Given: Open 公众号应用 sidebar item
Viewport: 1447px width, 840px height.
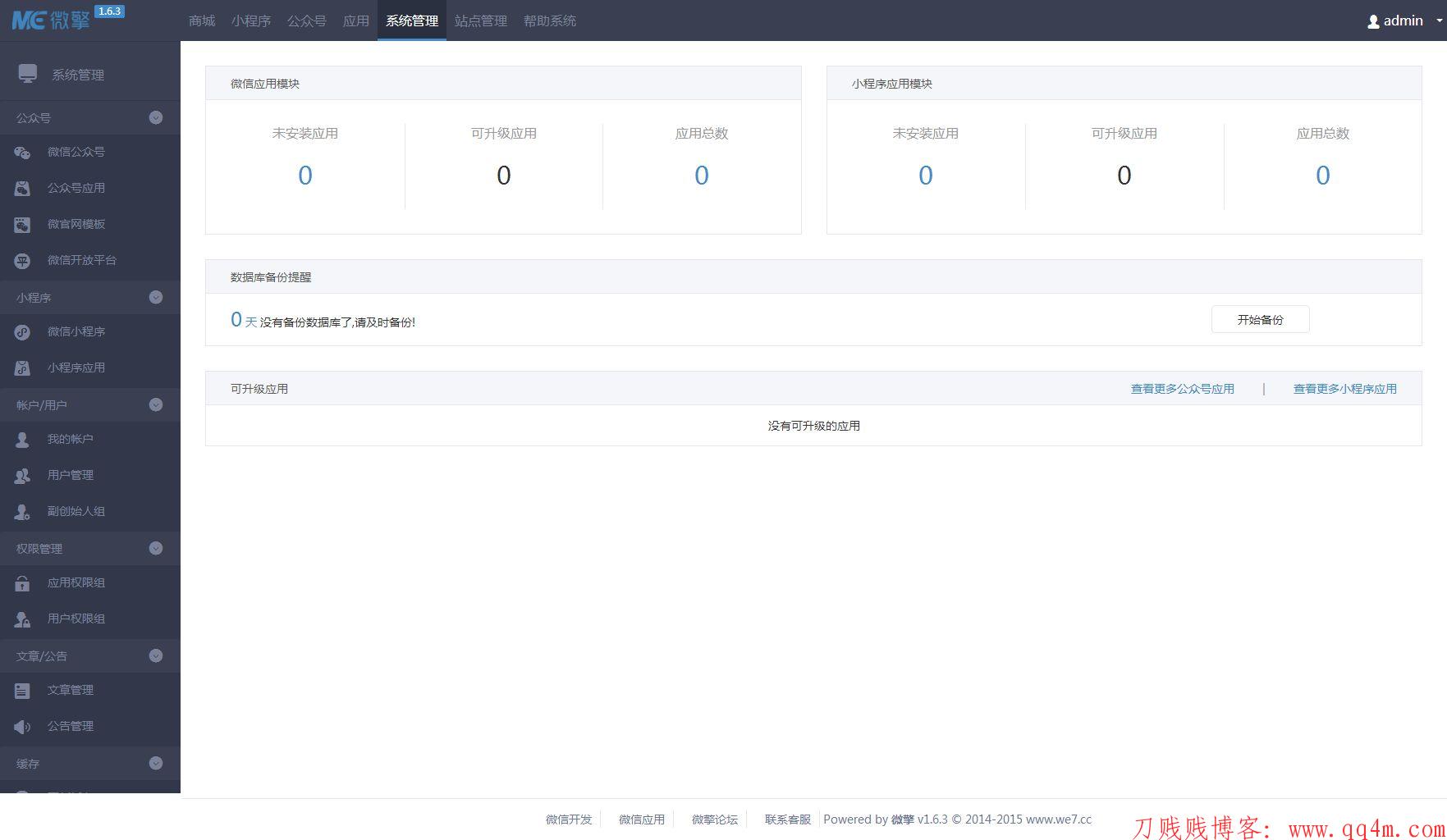Looking at the screenshot, I should 90,189.
